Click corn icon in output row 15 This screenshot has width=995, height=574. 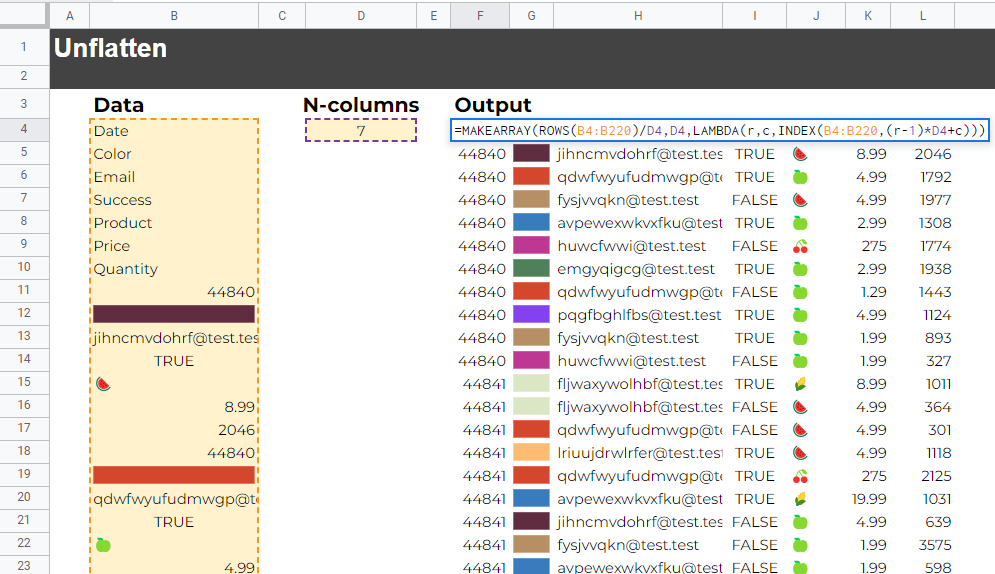coord(800,384)
